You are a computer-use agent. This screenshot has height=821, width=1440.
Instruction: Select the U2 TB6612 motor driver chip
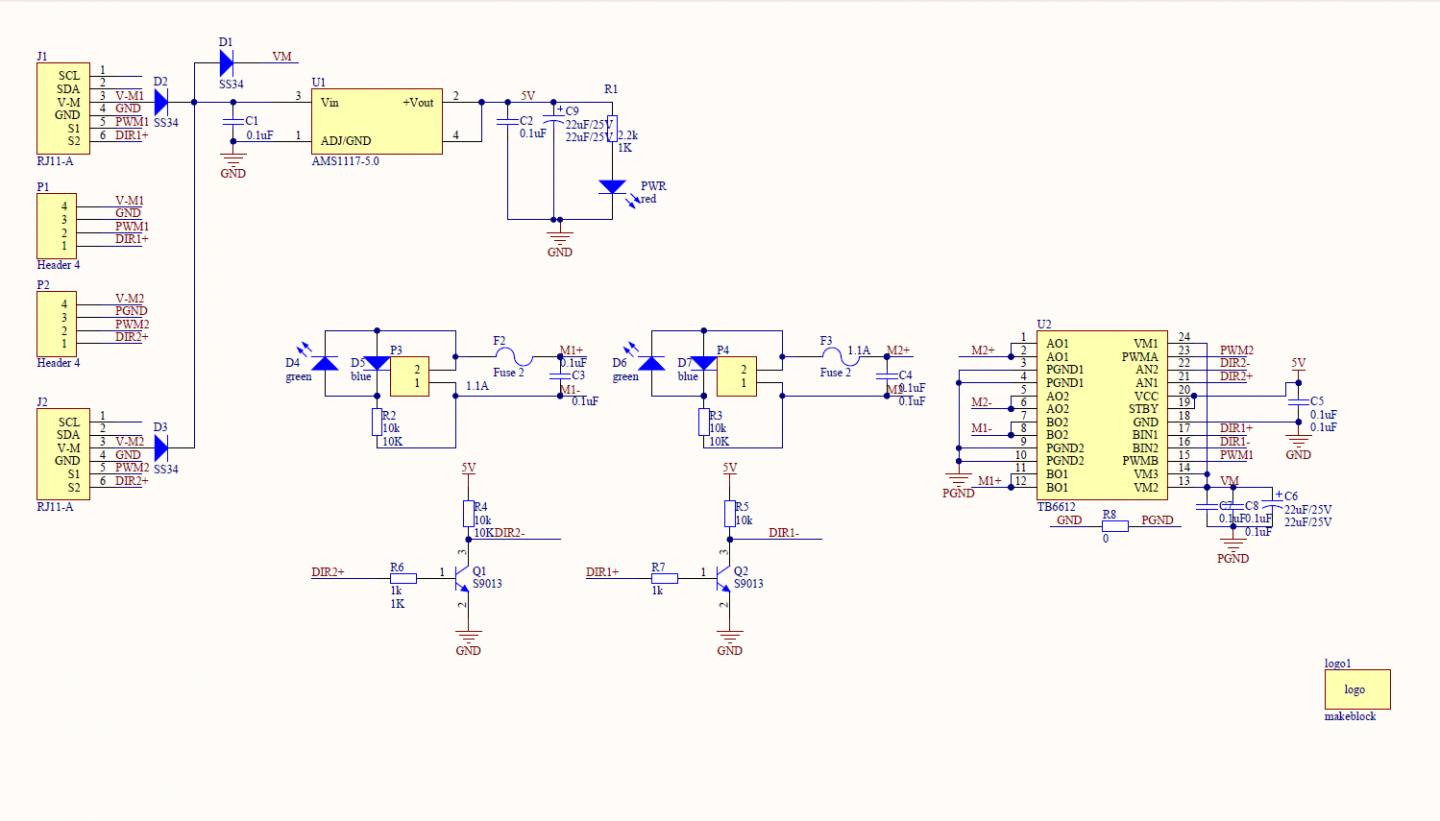(x=1104, y=415)
